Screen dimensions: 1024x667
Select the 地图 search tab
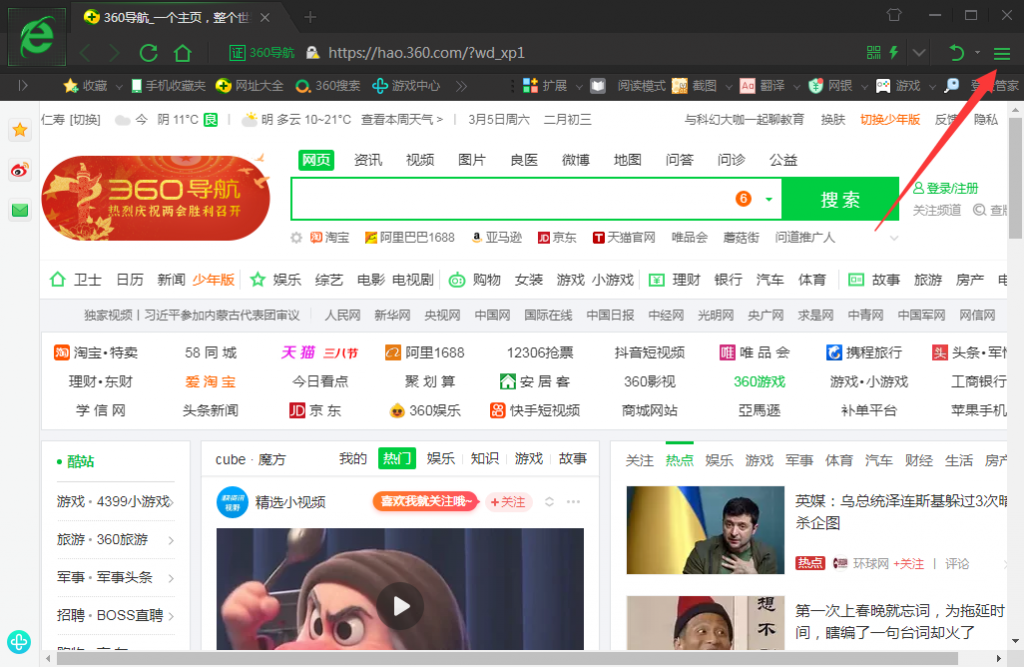628,160
